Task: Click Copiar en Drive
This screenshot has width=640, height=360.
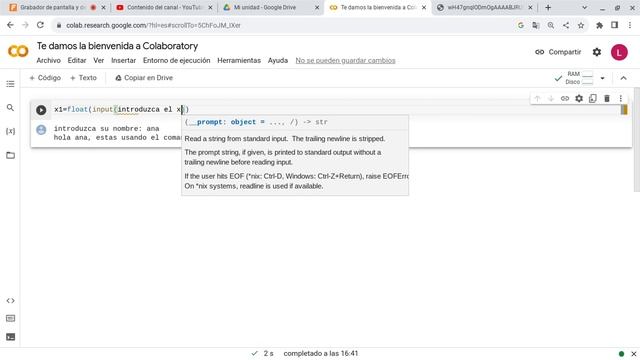Action: pyautogui.click(x=144, y=78)
